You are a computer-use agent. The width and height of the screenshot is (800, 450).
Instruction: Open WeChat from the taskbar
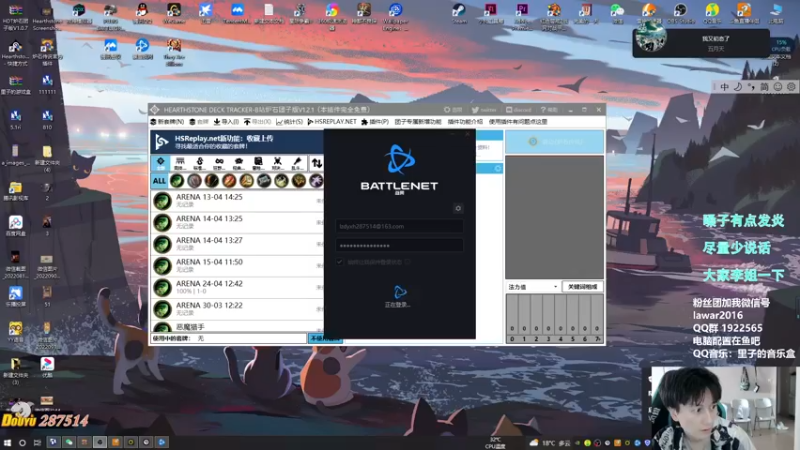pos(68,442)
